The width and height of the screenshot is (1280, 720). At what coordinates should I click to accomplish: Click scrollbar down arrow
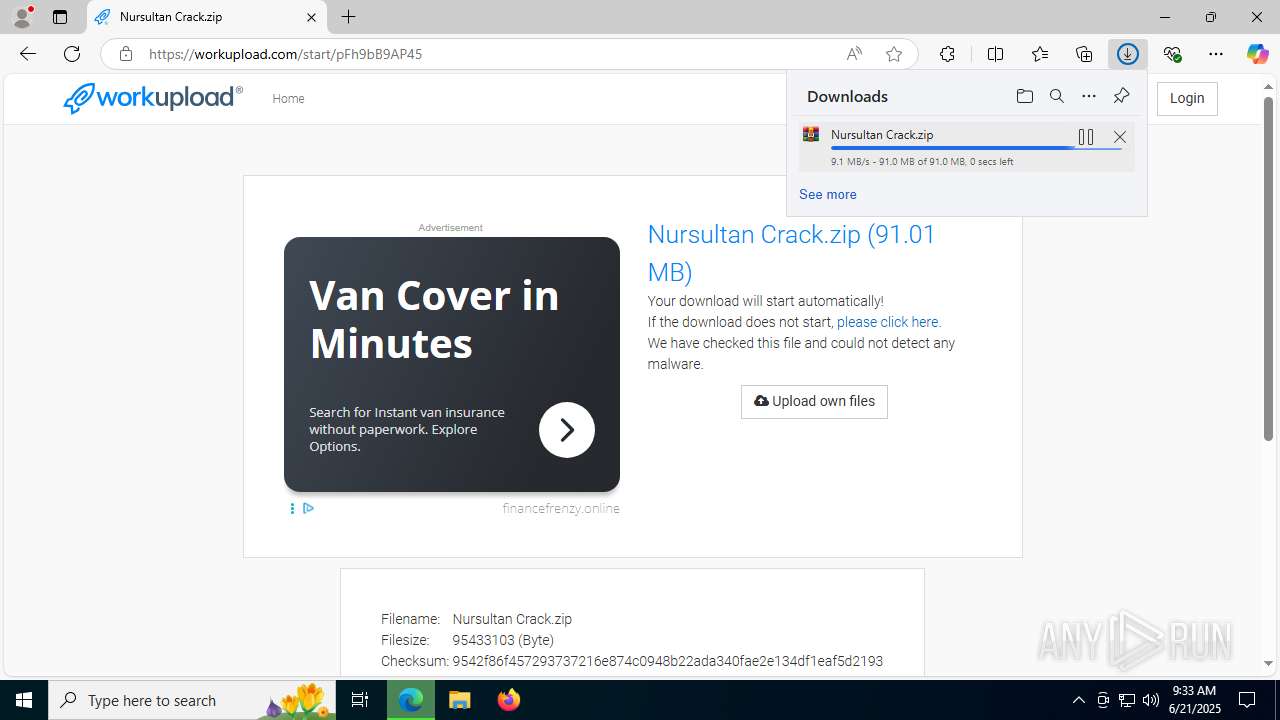tap(1268, 663)
